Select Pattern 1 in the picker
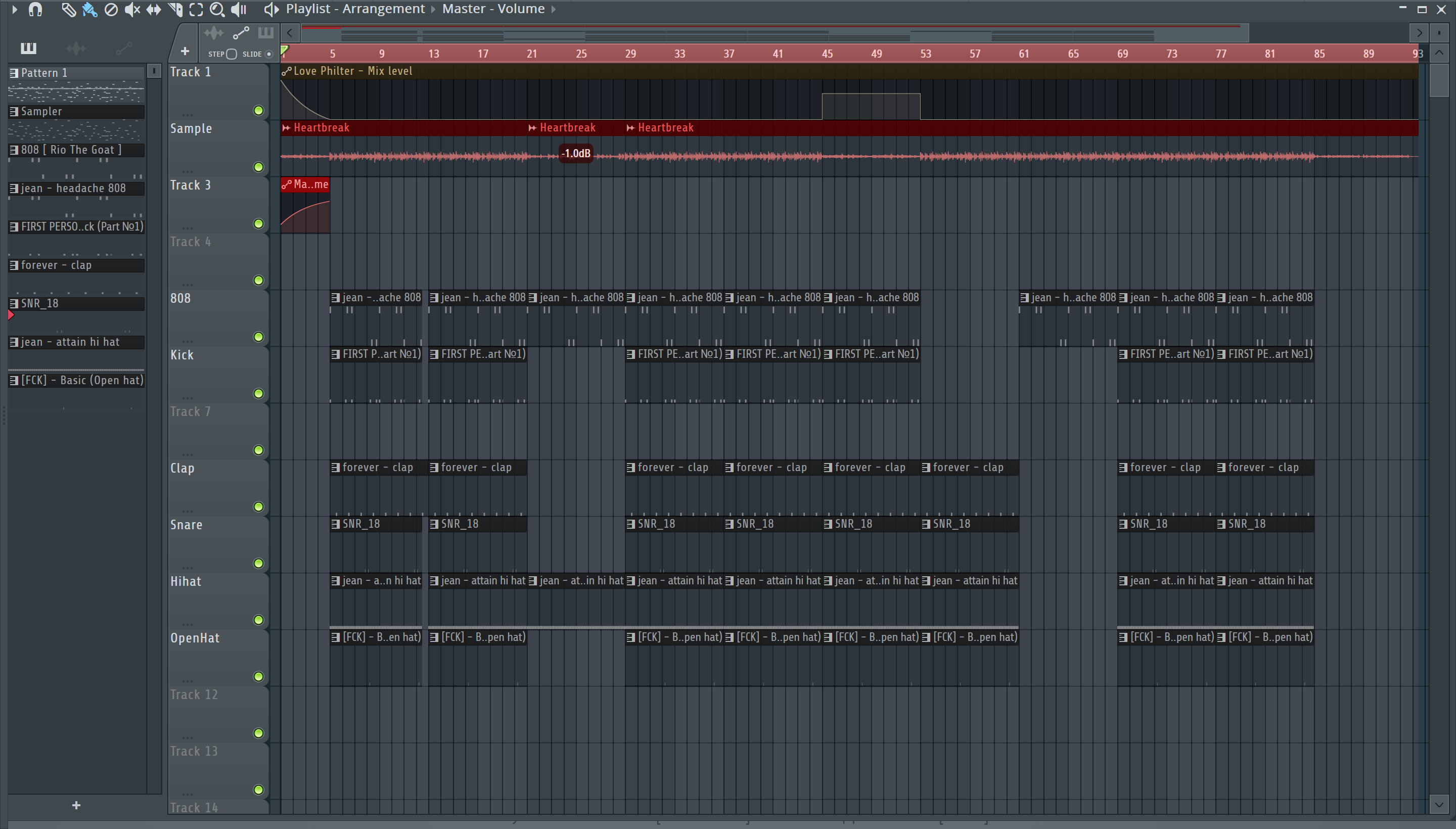The width and height of the screenshot is (1456, 829). pos(76,73)
